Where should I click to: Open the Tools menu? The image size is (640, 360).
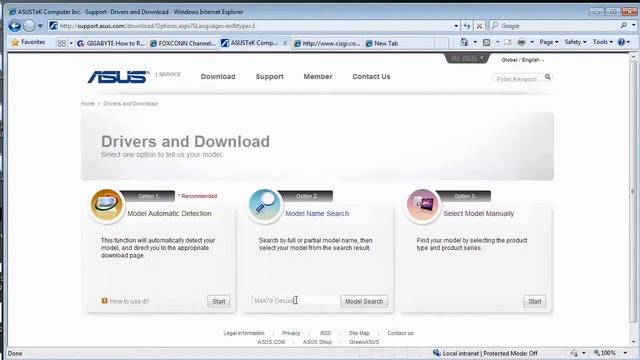tap(602, 42)
